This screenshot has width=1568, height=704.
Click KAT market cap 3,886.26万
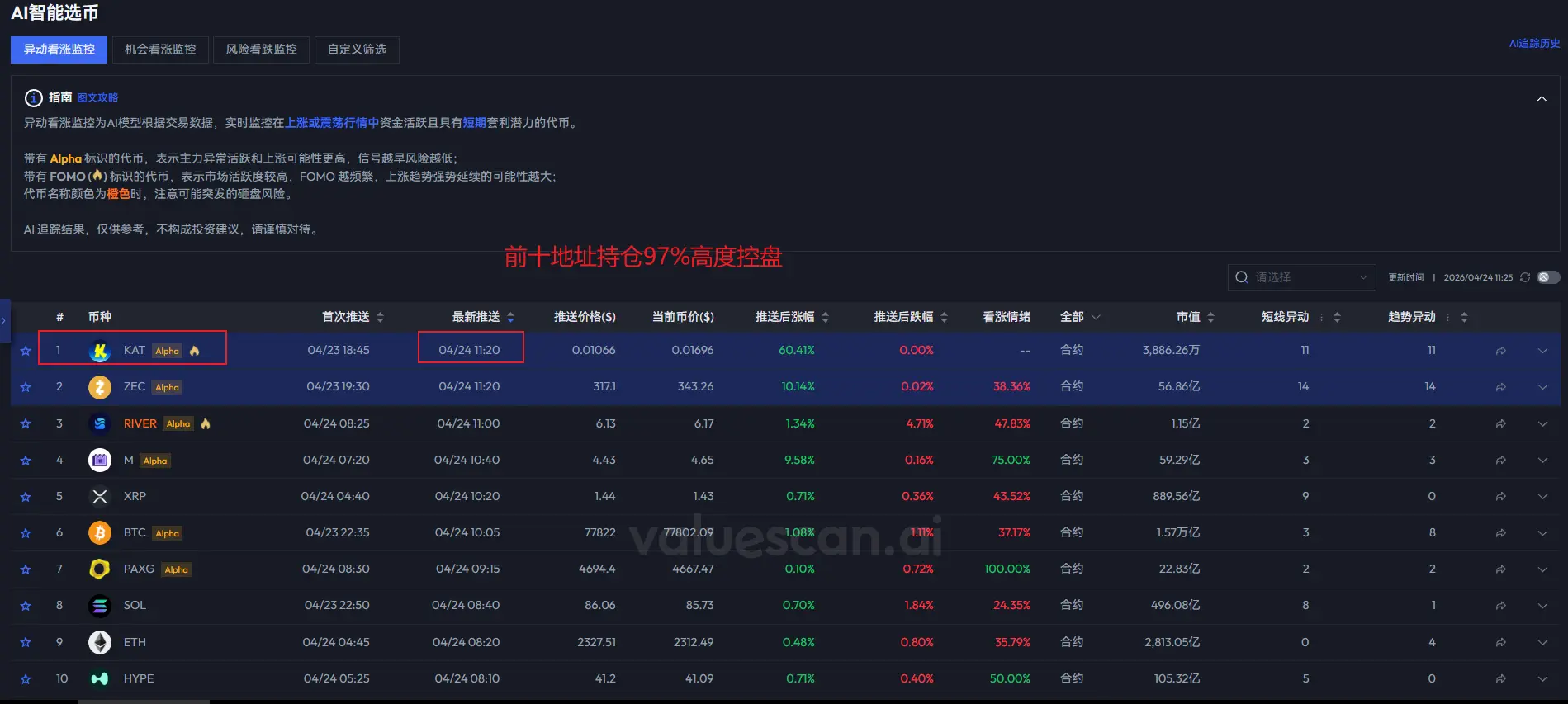tap(1171, 351)
